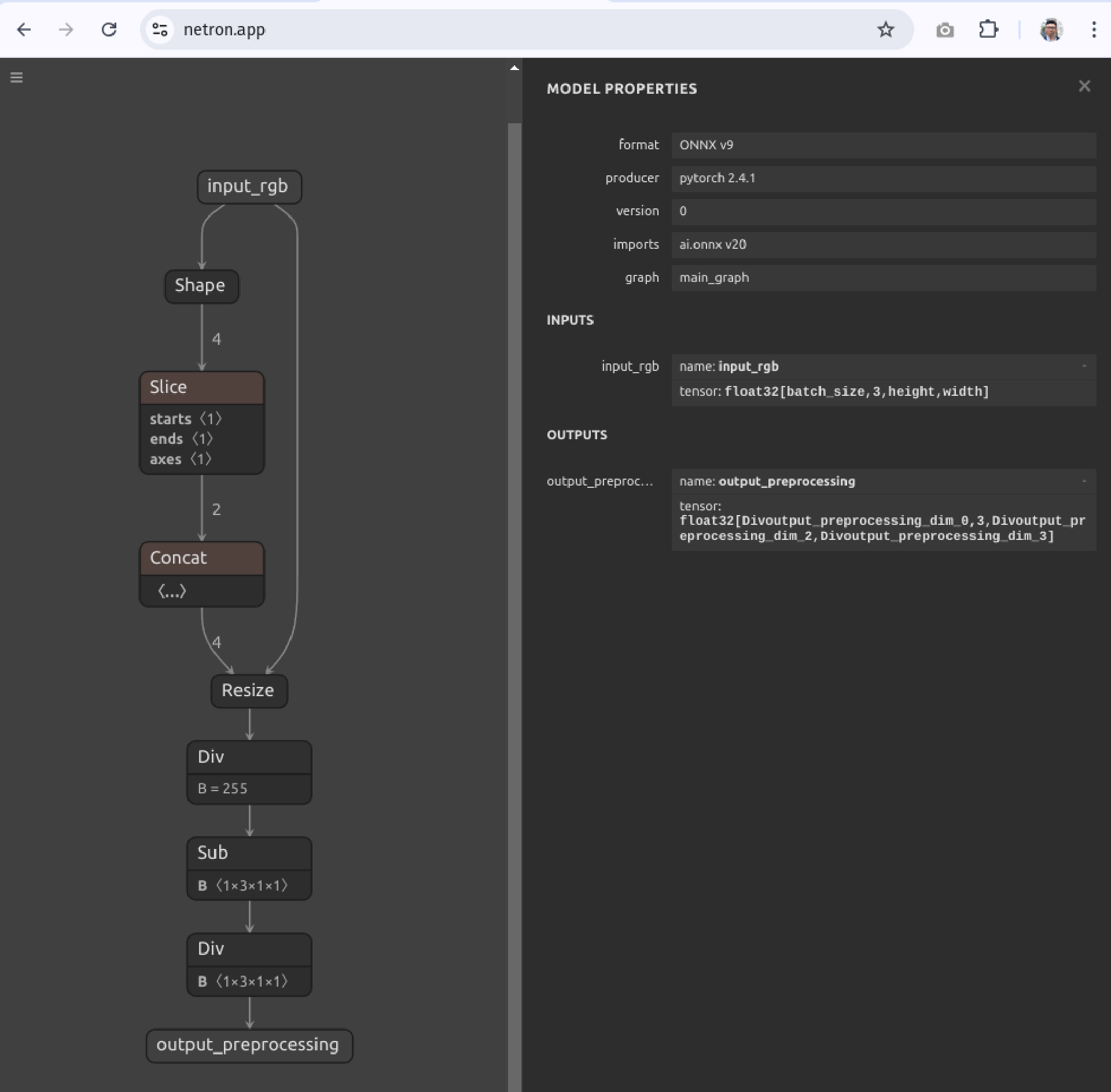
Task: Open the browser profile avatar
Action: pos(1051,30)
